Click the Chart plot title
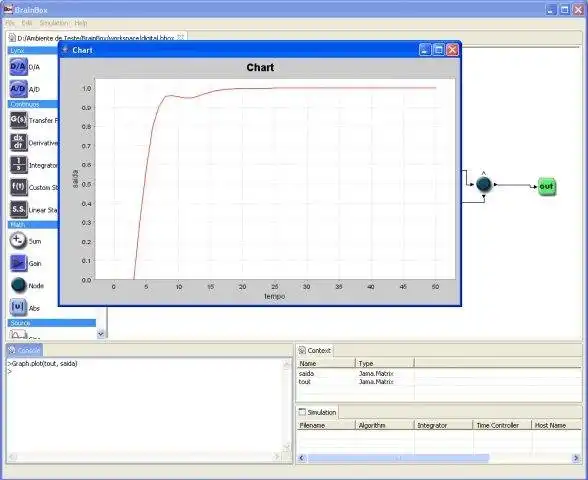 click(x=260, y=68)
